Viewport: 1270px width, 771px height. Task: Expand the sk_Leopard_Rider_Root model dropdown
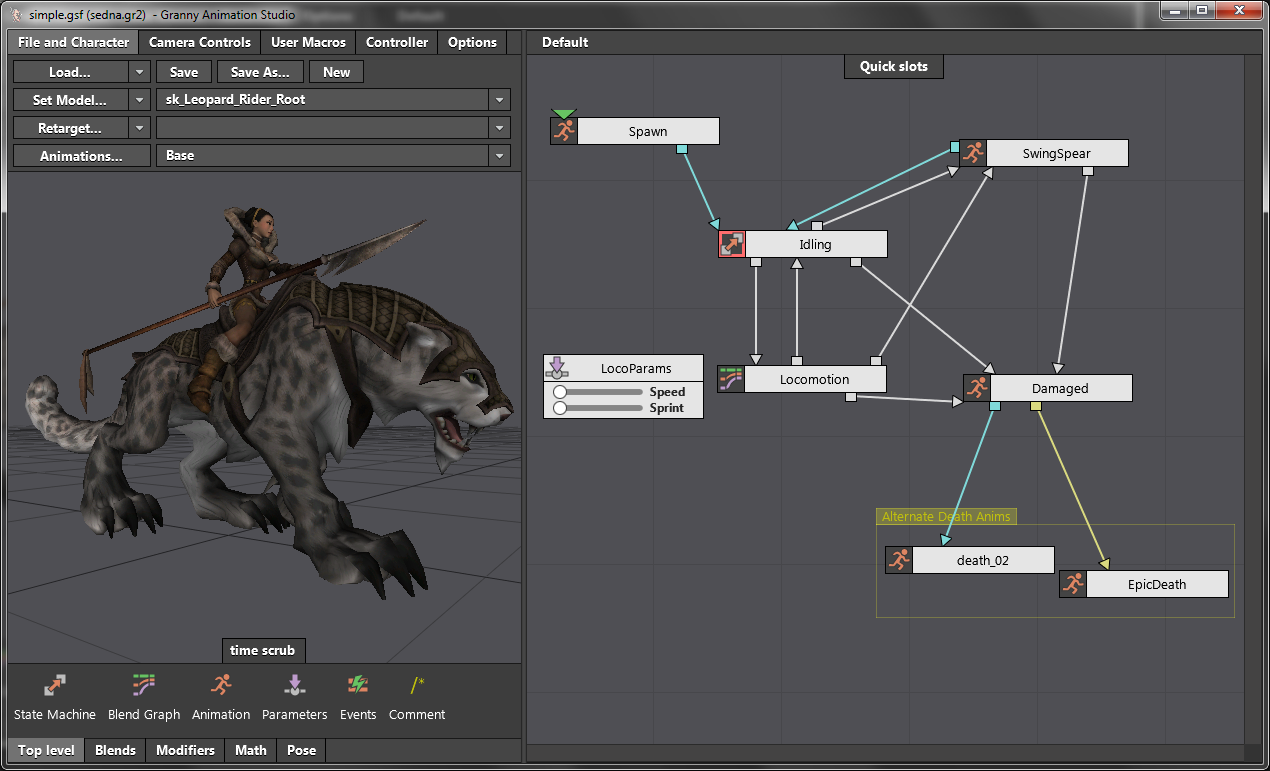498,100
